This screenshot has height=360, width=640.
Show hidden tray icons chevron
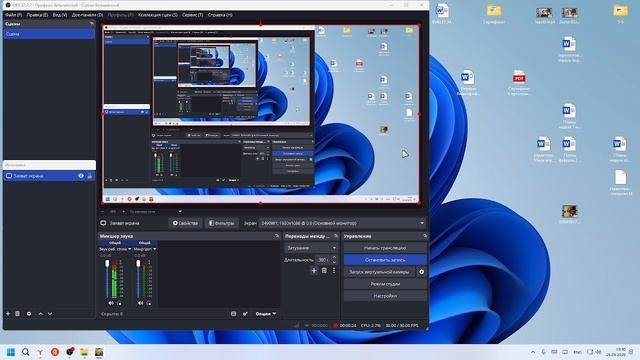pos(533,352)
